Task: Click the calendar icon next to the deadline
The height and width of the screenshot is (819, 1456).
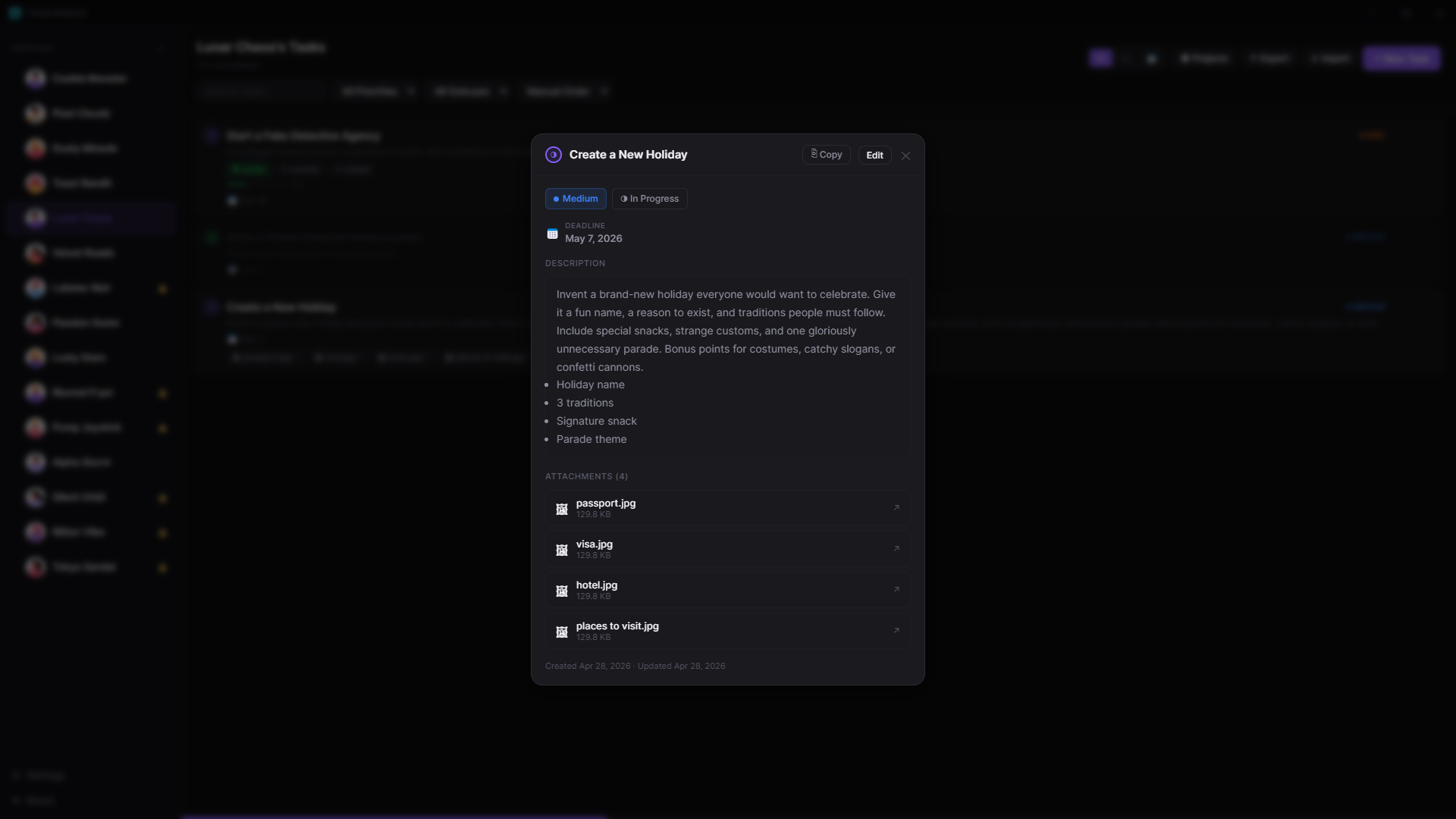Action: tap(552, 234)
